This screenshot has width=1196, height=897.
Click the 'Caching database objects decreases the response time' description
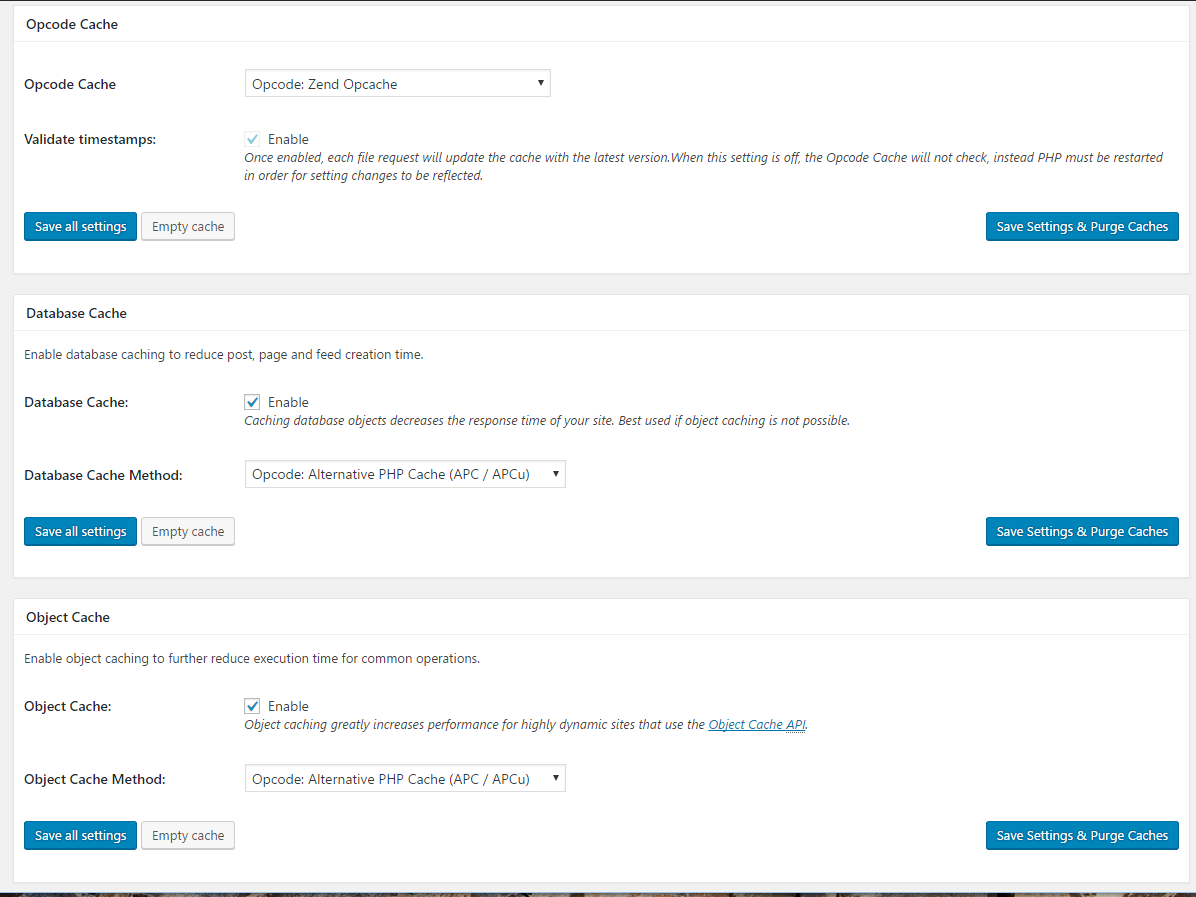click(547, 420)
